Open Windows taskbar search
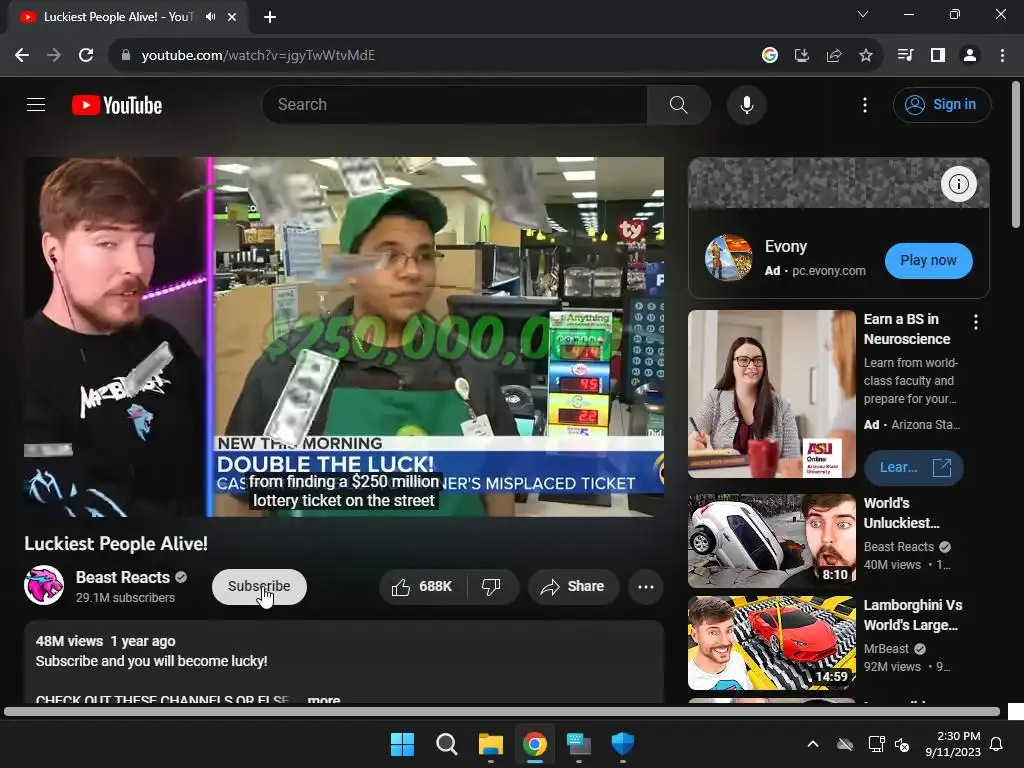The image size is (1024, 768). coord(447,744)
